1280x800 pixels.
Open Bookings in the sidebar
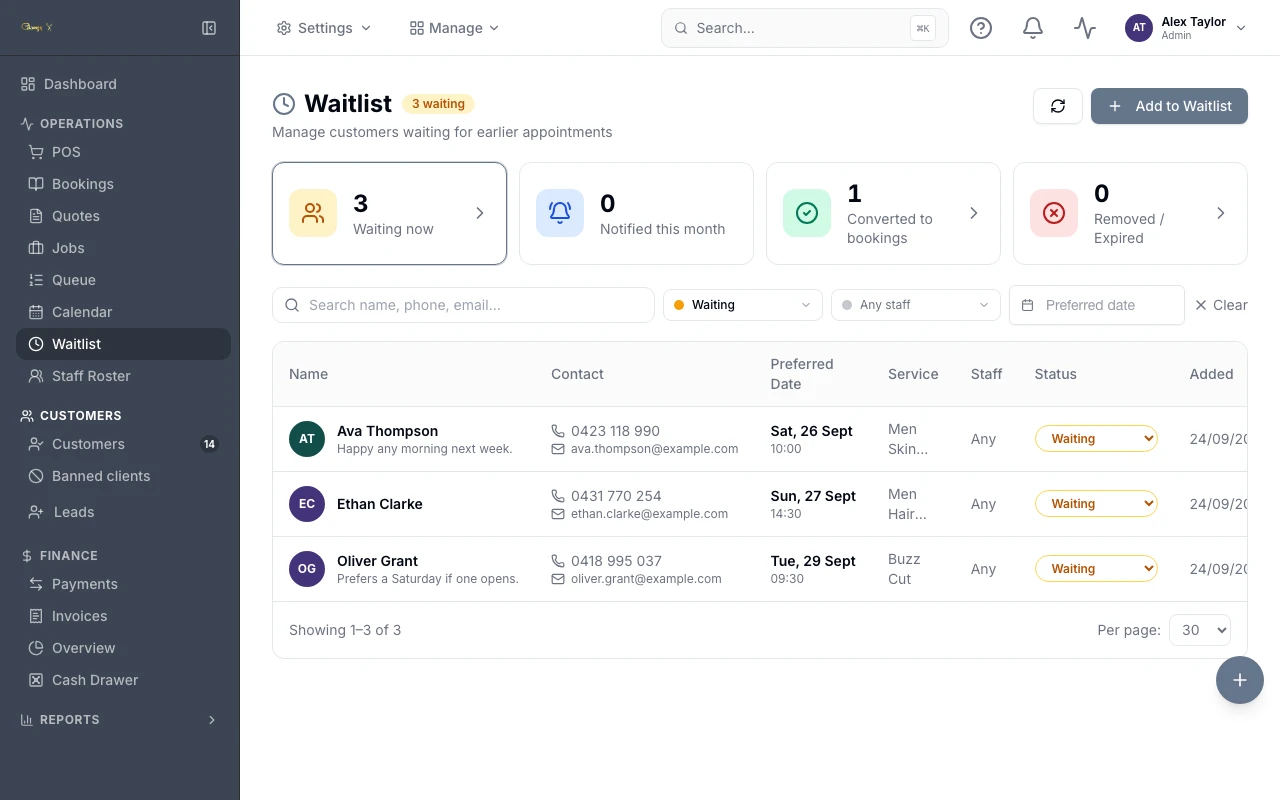point(124,184)
